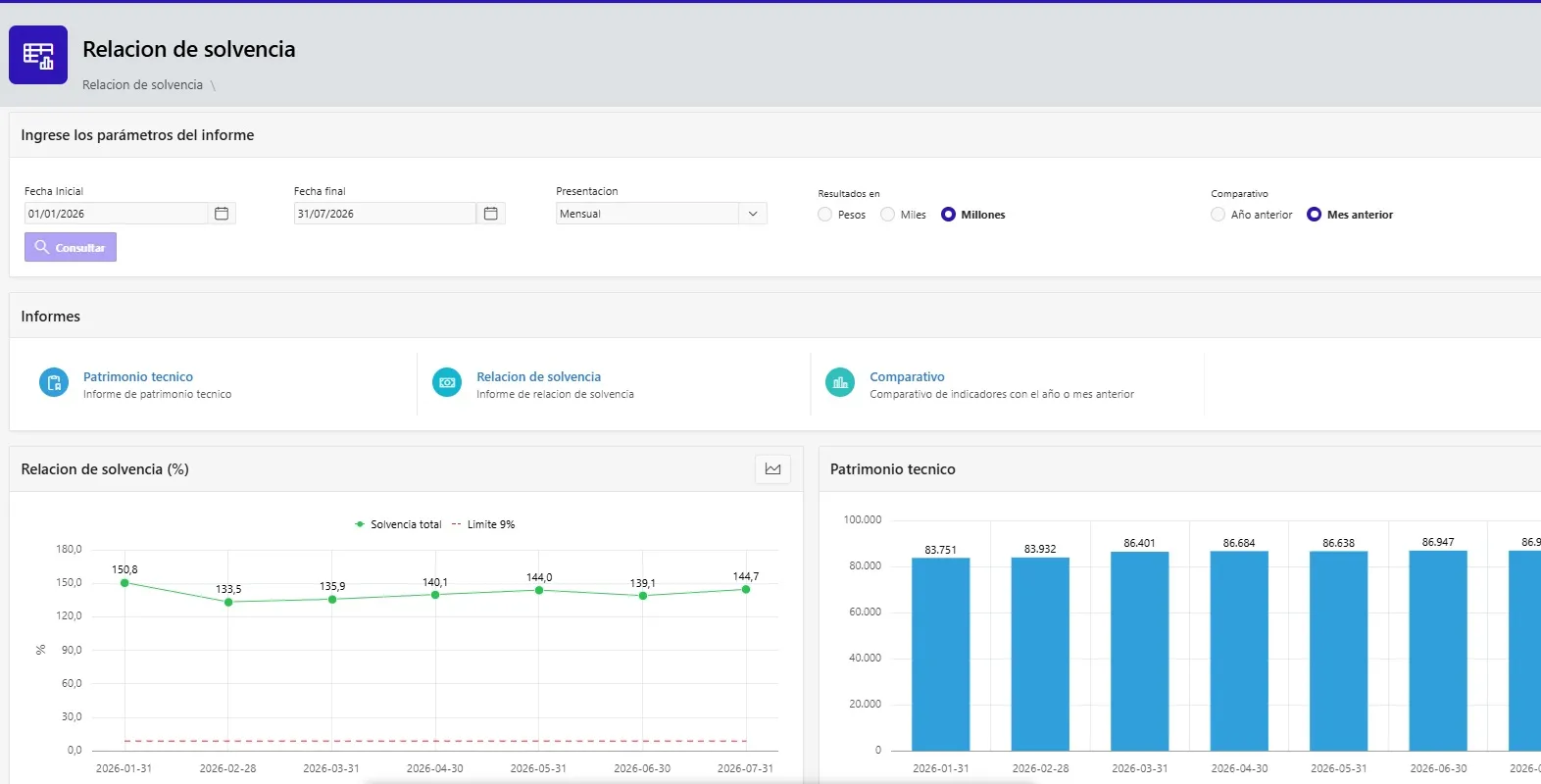Viewport: 1541px width, 784px height.
Task: Open the Comparativo report link
Action: 908,376
